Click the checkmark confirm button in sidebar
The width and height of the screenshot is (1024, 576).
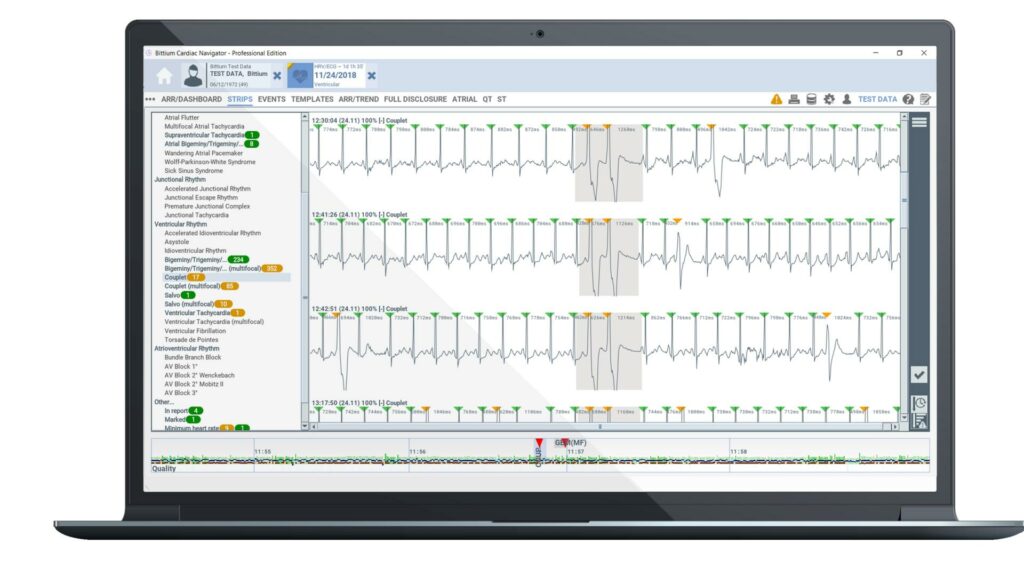click(x=919, y=375)
